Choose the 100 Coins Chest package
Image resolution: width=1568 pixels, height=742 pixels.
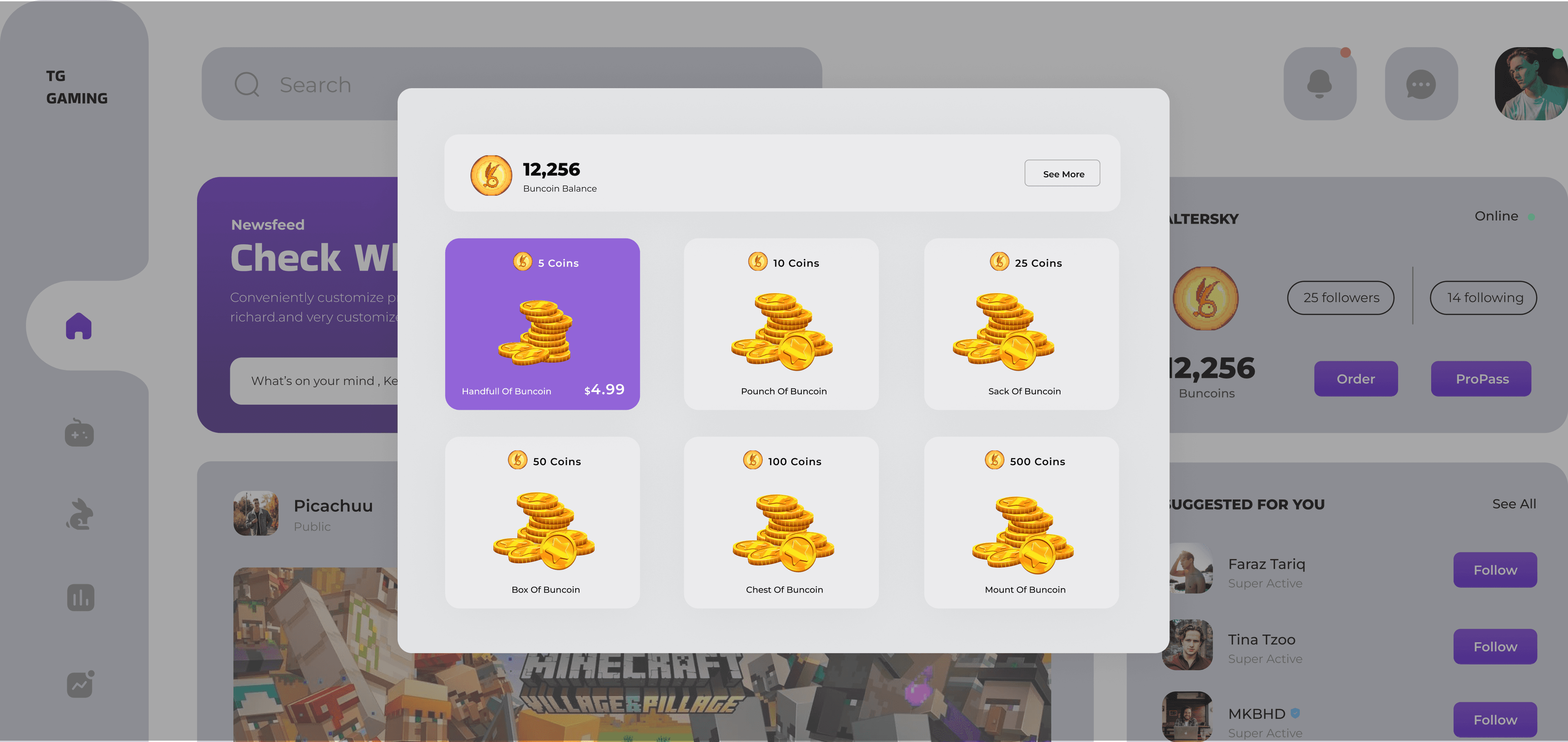781,522
